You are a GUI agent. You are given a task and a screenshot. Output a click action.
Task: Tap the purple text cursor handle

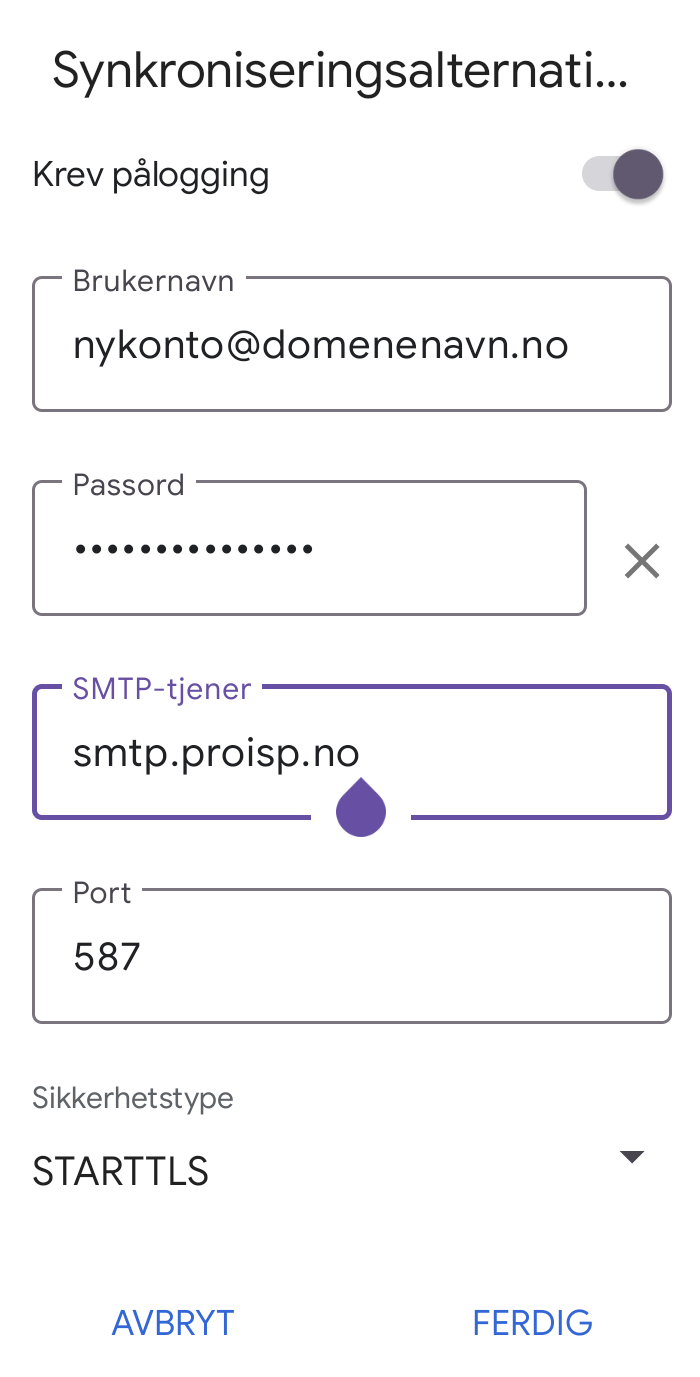361,806
